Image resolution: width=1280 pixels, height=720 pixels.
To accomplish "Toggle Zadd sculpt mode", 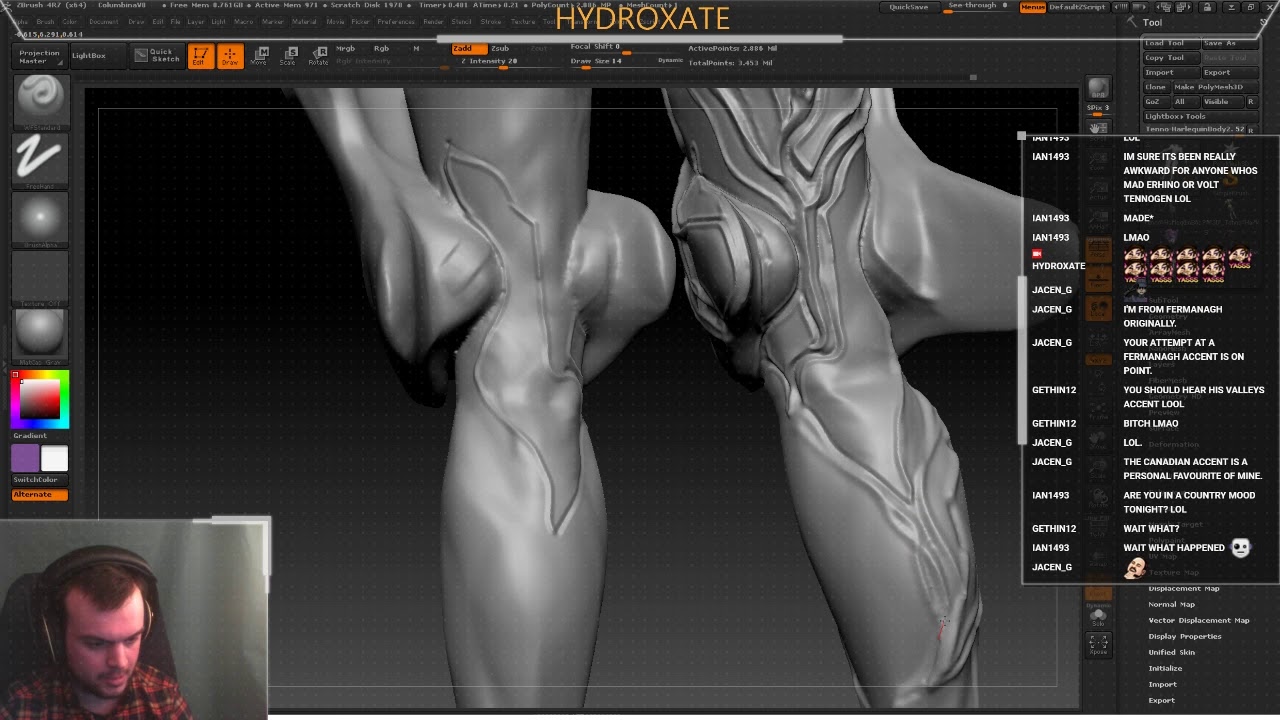I will coord(468,48).
